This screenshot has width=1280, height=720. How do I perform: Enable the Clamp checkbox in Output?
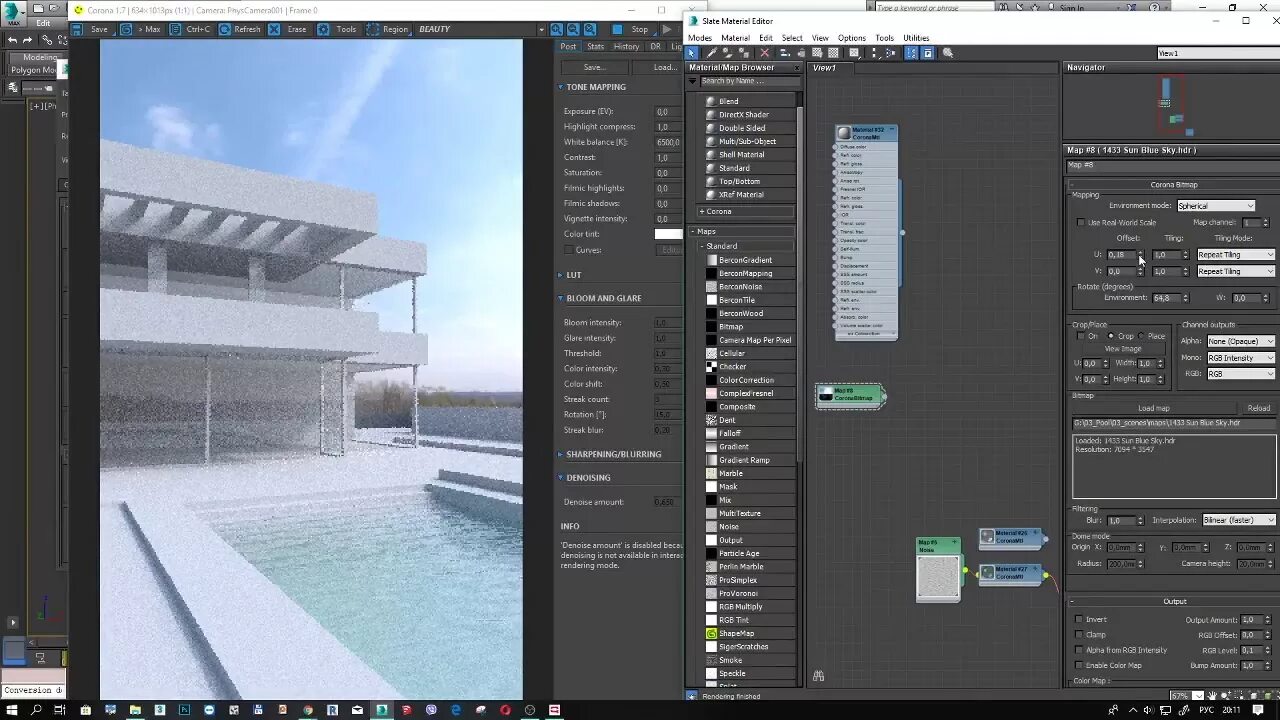[x=1079, y=635]
